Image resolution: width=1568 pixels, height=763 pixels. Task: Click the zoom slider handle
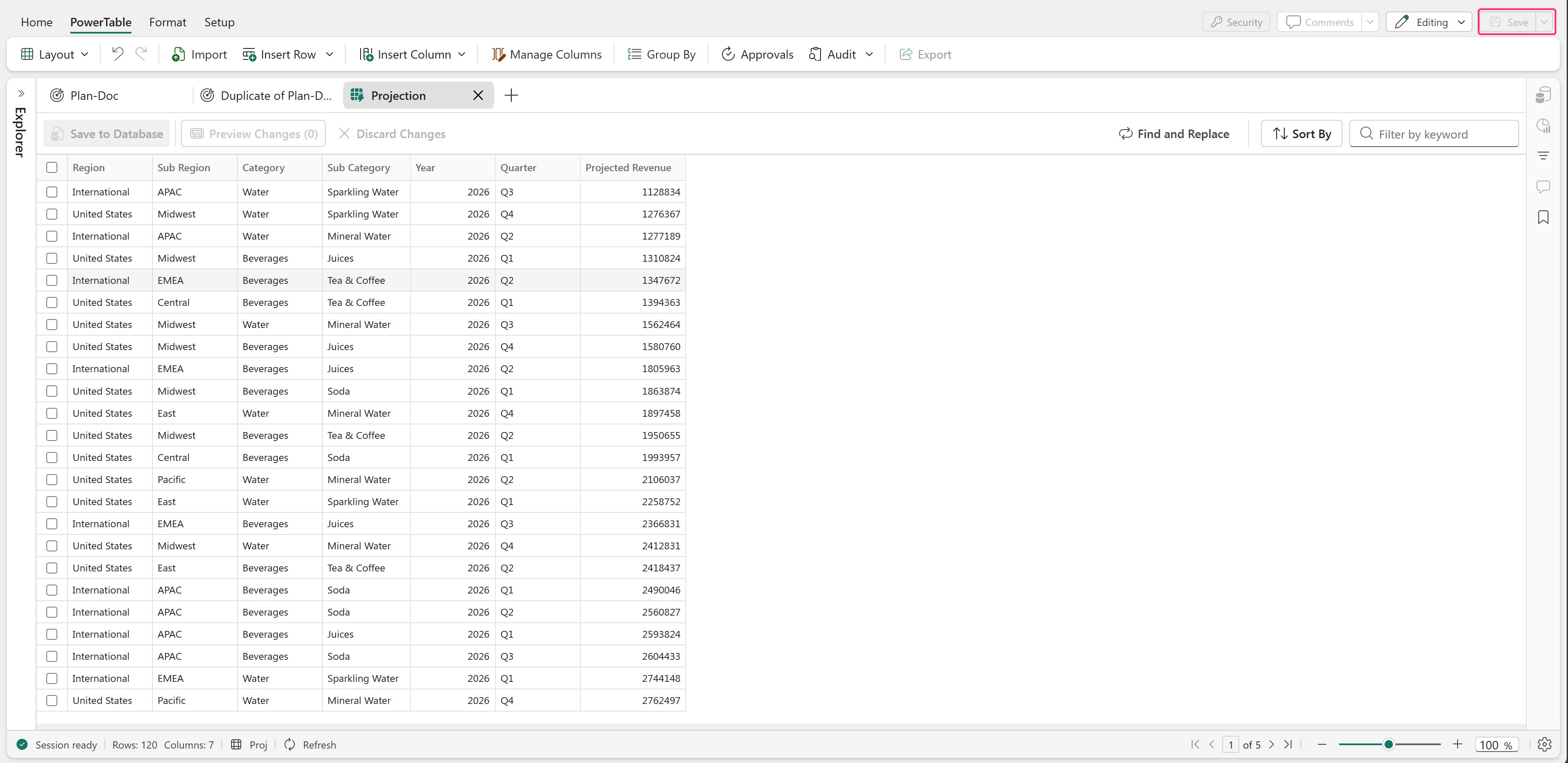pyautogui.click(x=1388, y=744)
